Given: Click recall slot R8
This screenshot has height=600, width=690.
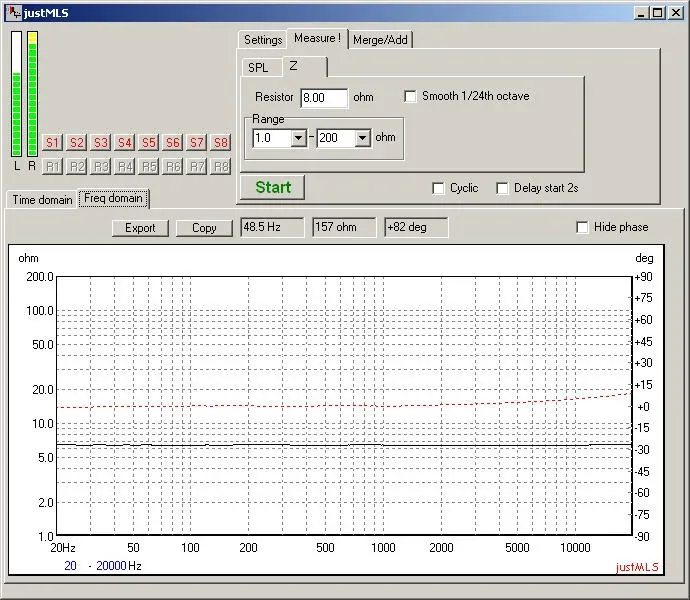Looking at the screenshot, I should pos(220,166).
